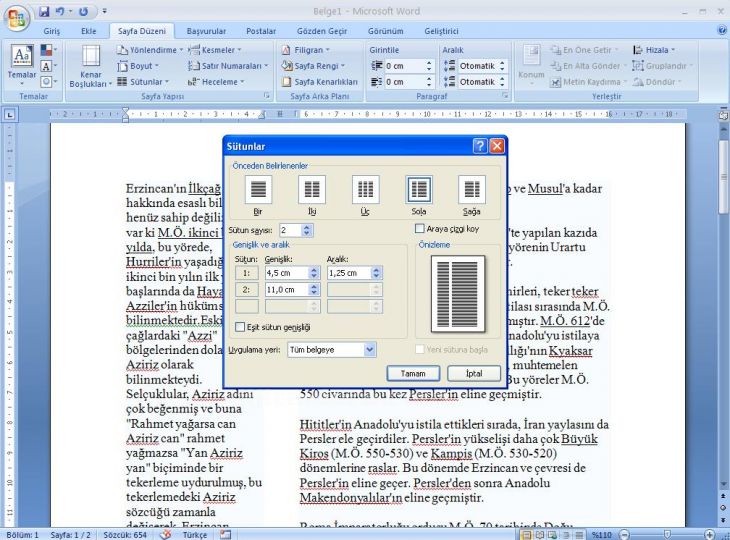Click the zoom in plus button
This screenshot has width=730, height=540.
pos(710,535)
